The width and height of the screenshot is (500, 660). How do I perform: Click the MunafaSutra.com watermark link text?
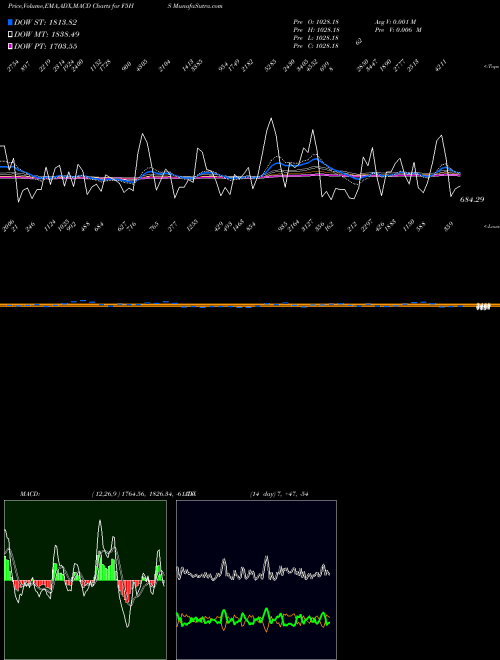coord(197,6)
